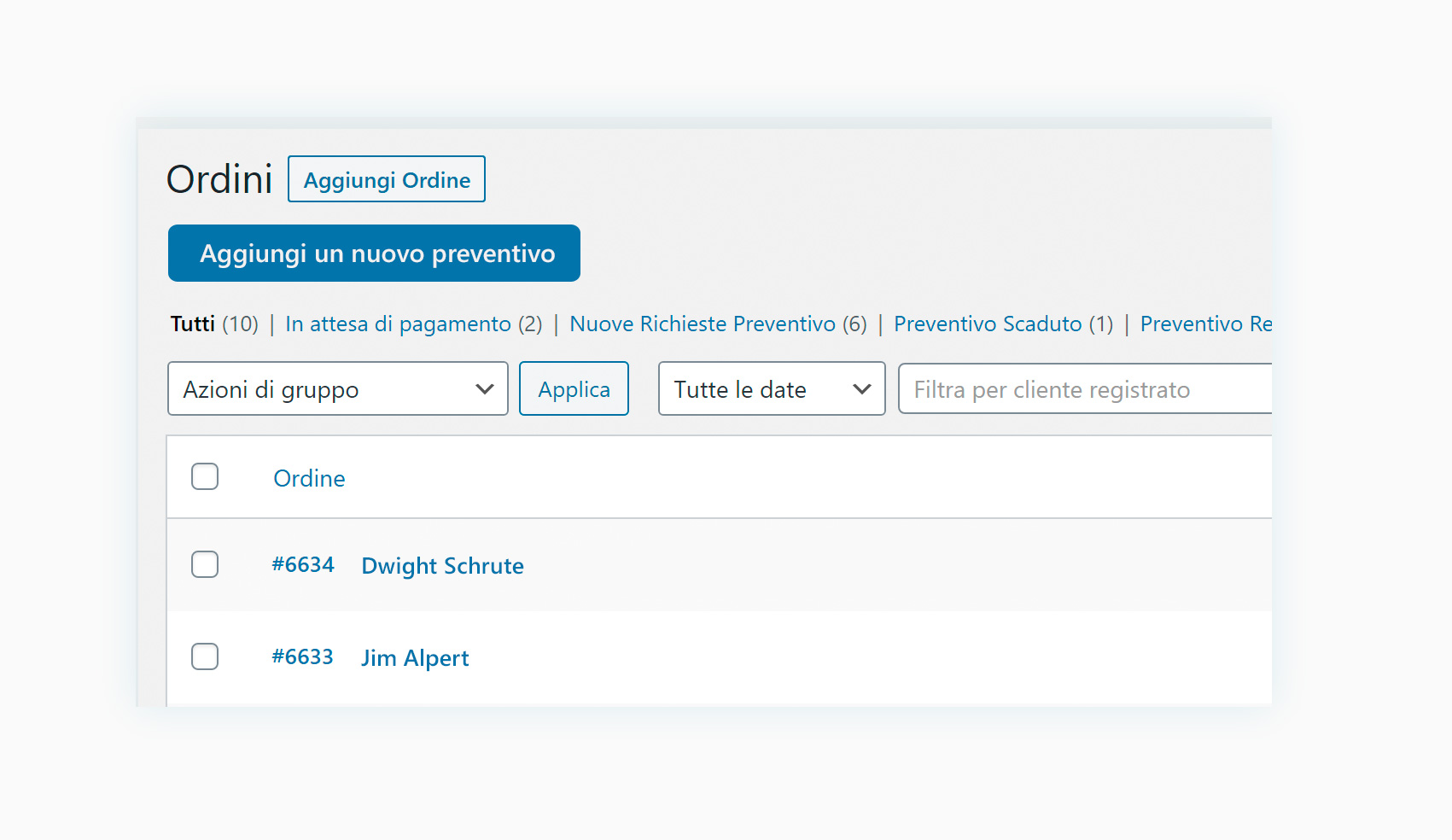Open the Tutte le date dropdown
This screenshot has width=1452, height=840.
pyautogui.click(x=772, y=389)
